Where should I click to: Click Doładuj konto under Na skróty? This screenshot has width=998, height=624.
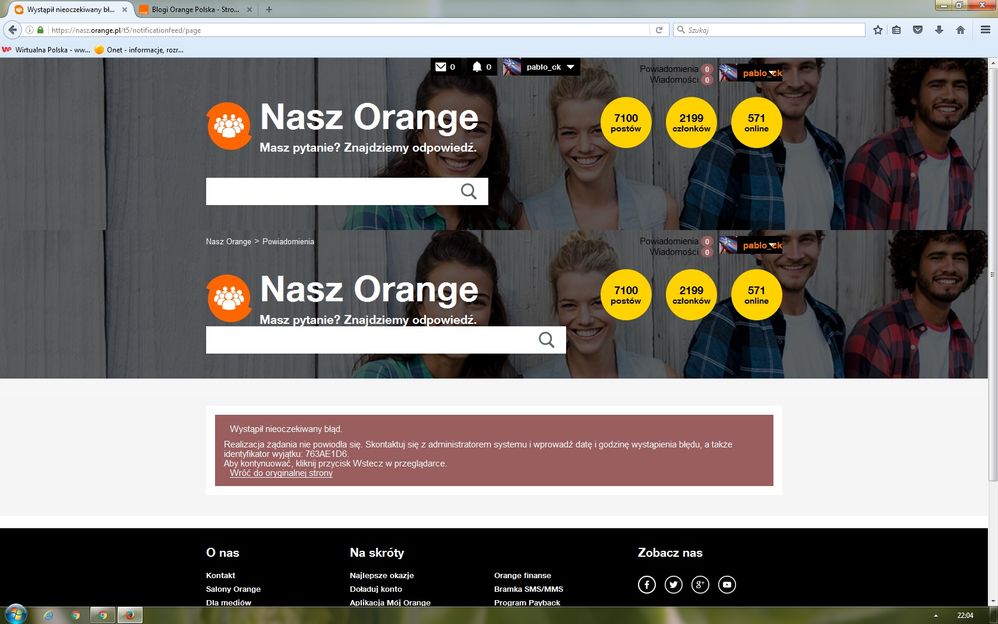[x=375, y=589]
